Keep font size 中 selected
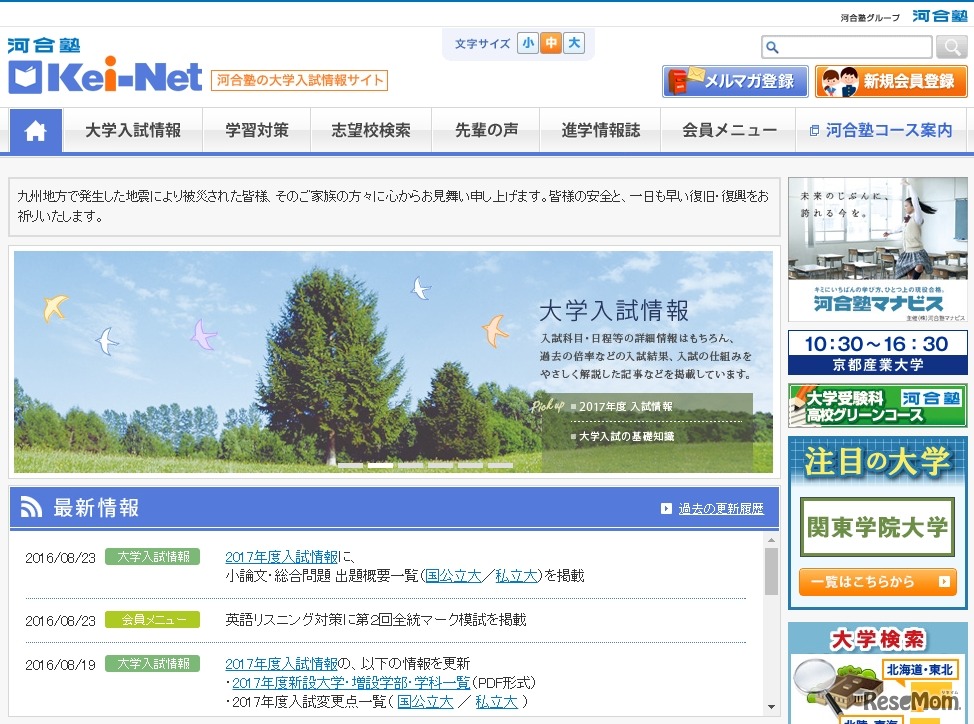 (550, 44)
